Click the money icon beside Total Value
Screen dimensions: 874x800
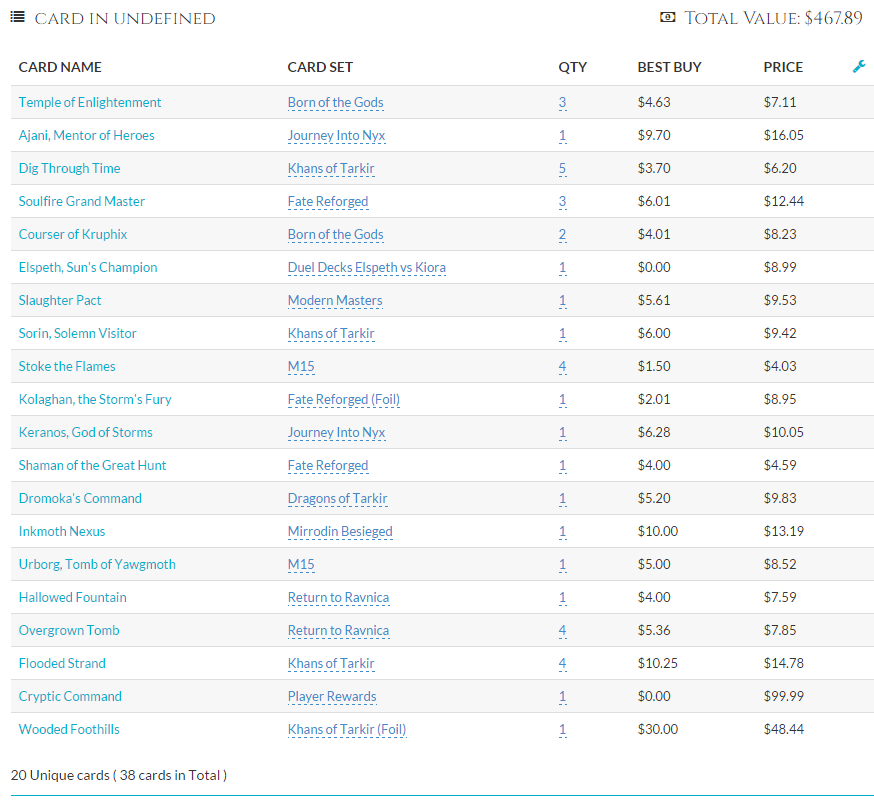tap(668, 17)
